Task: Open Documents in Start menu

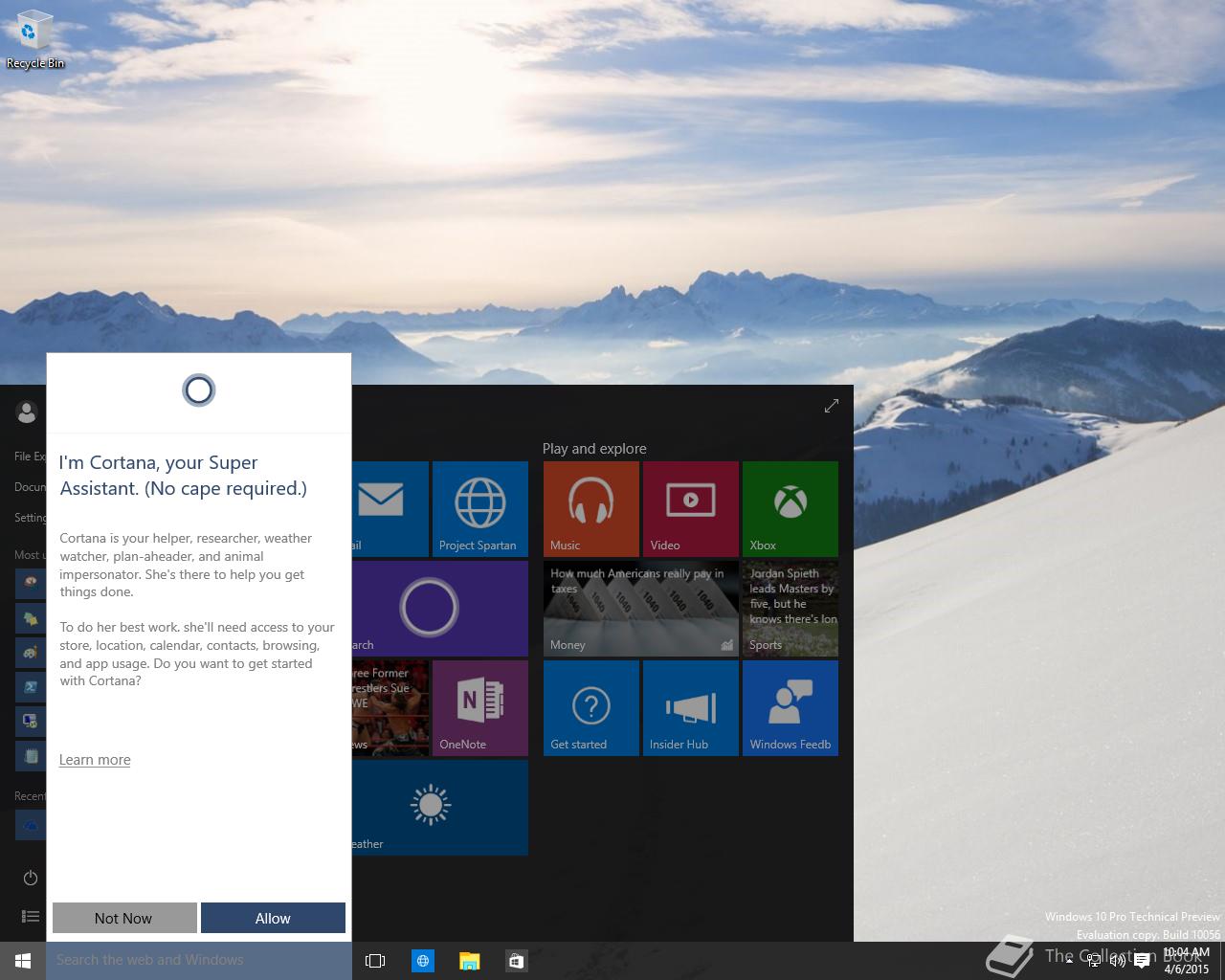Action: coord(29,487)
